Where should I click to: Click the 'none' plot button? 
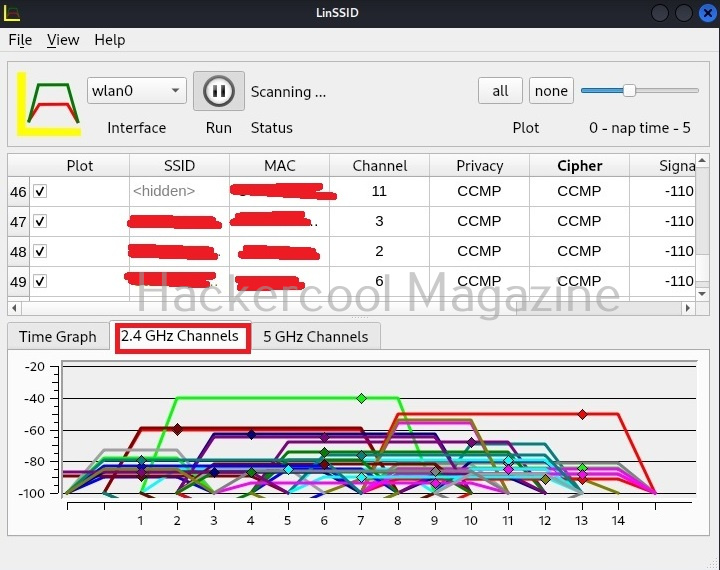[x=551, y=90]
